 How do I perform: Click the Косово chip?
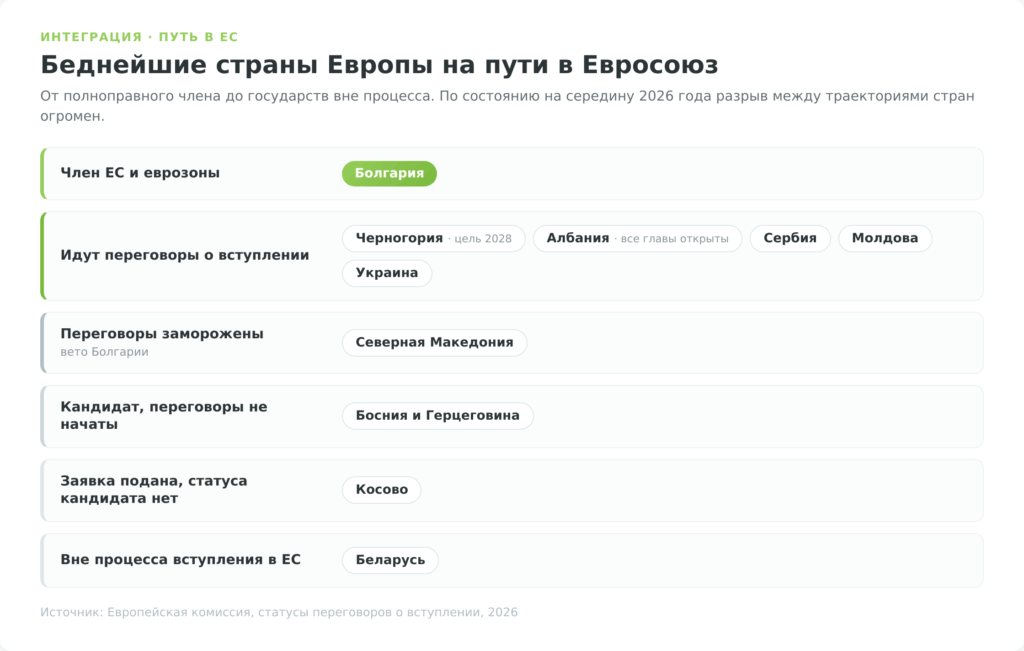pos(381,490)
